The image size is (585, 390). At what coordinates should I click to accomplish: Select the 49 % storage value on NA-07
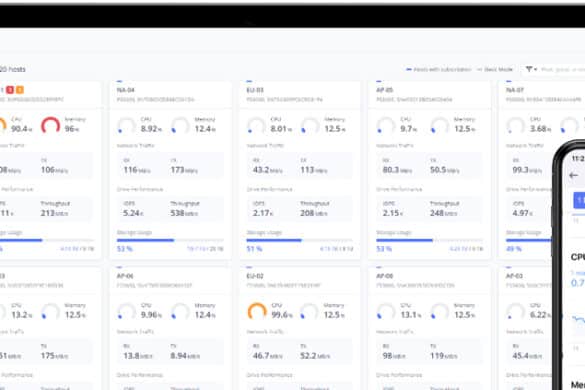point(514,249)
